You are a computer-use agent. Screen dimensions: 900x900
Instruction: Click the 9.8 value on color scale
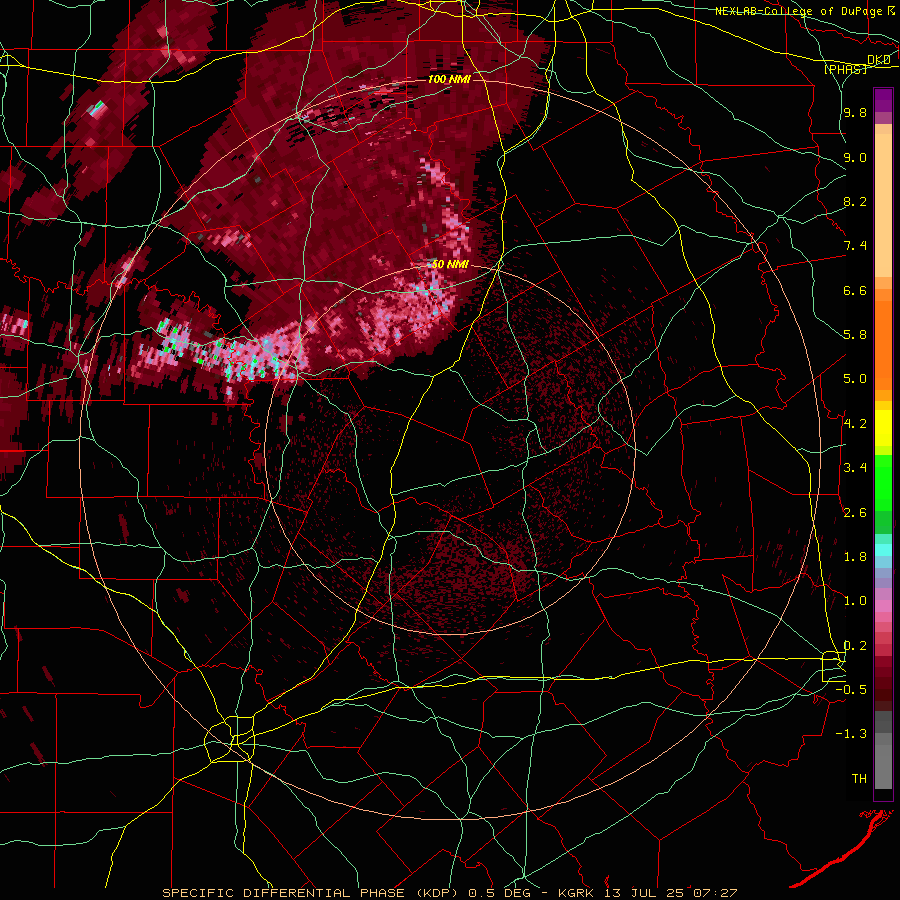855,113
